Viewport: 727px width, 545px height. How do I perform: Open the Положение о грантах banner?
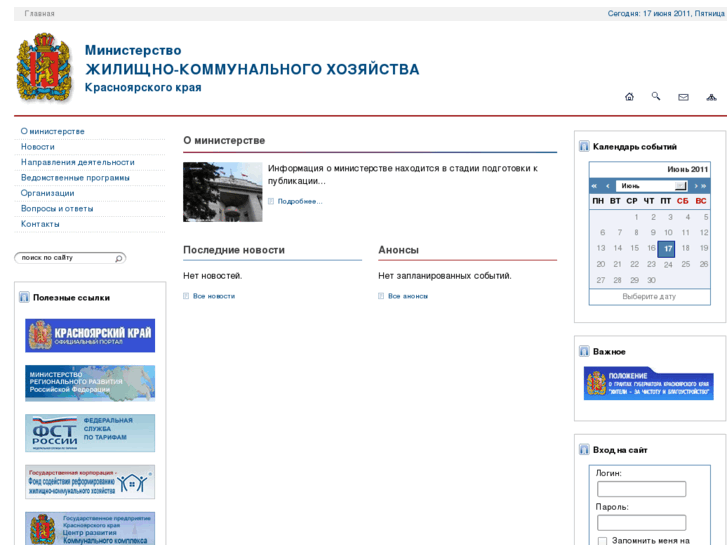click(648, 383)
